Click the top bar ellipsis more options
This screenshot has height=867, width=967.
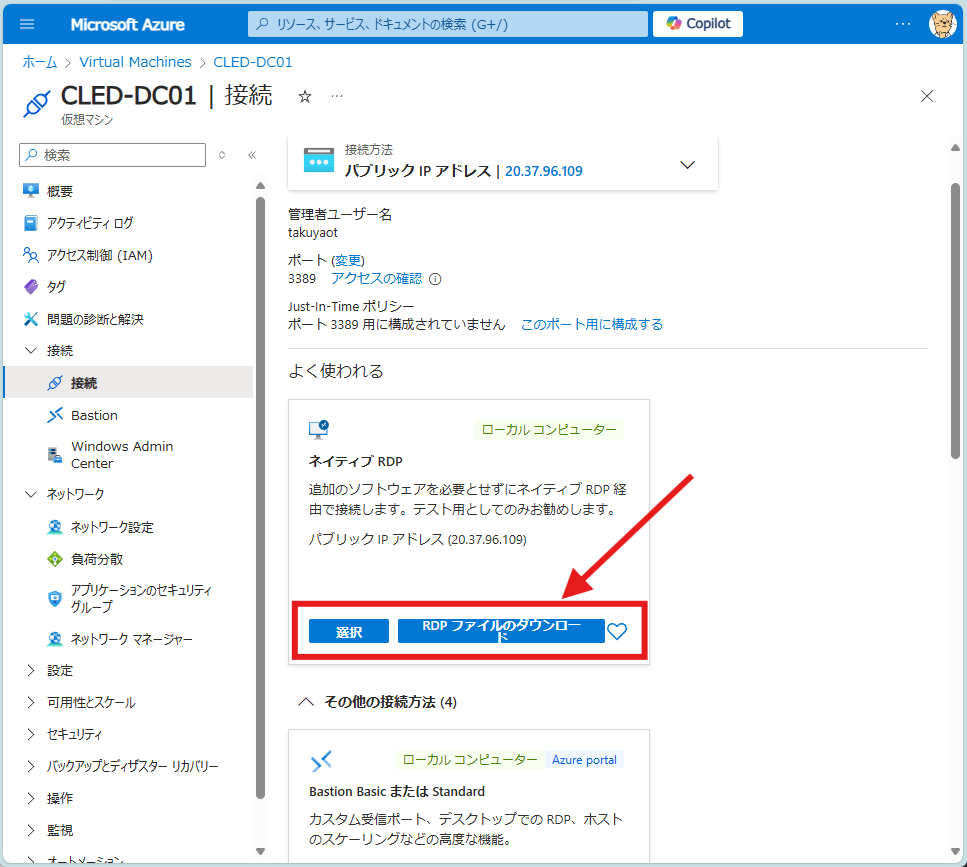[x=902, y=24]
